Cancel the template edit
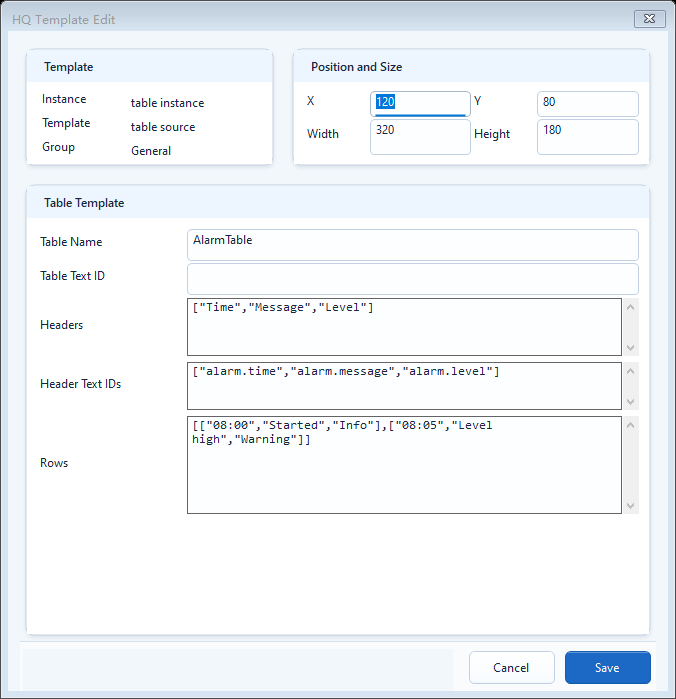676x699 pixels. coord(511,667)
